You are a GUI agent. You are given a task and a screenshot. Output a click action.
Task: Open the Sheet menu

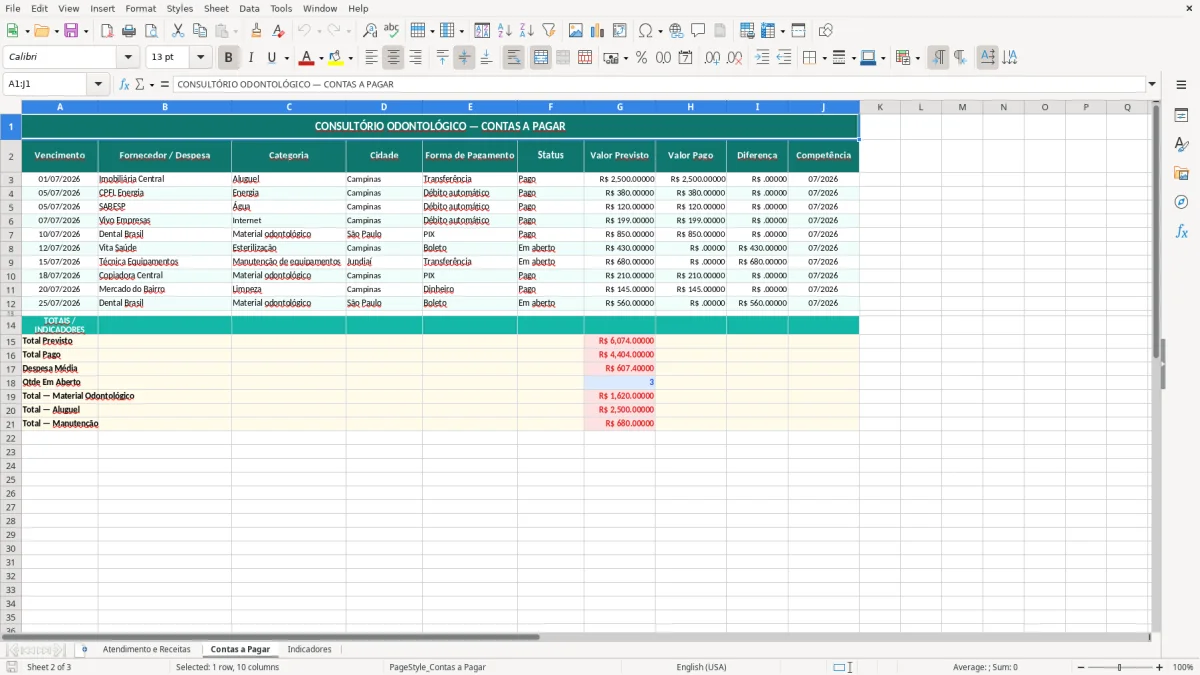[x=216, y=8]
